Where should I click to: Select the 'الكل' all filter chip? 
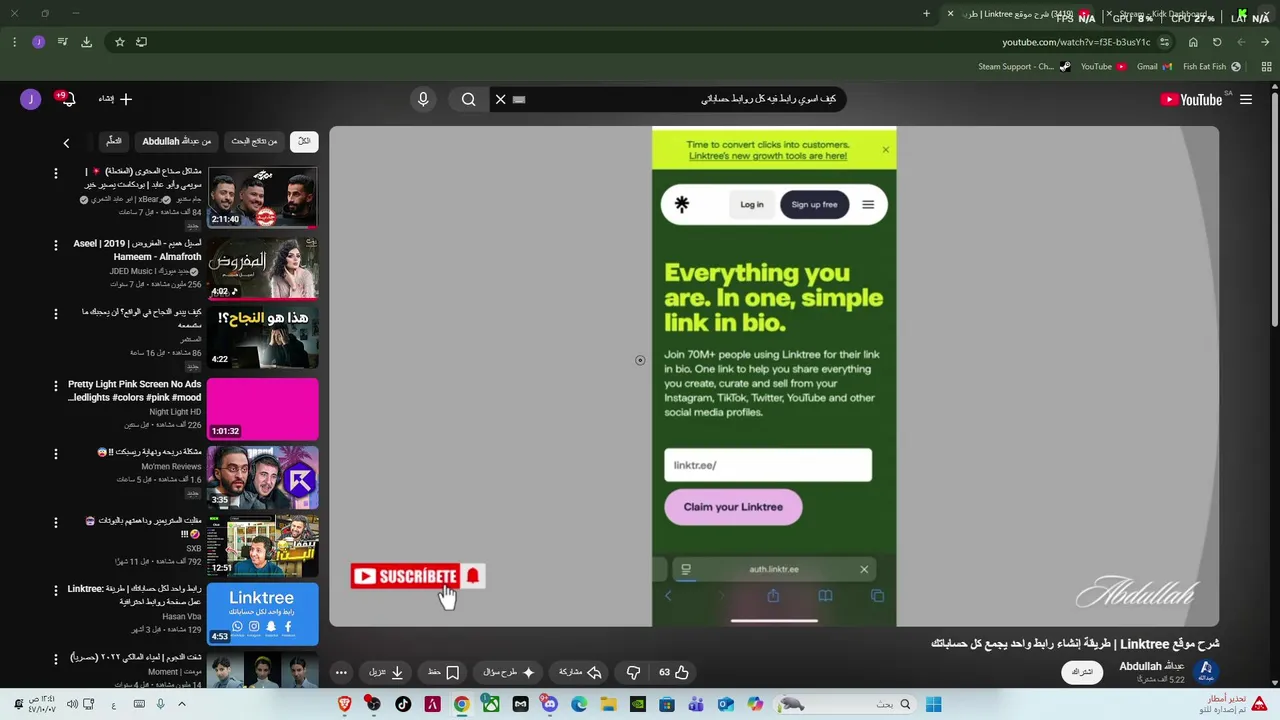(x=304, y=141)
